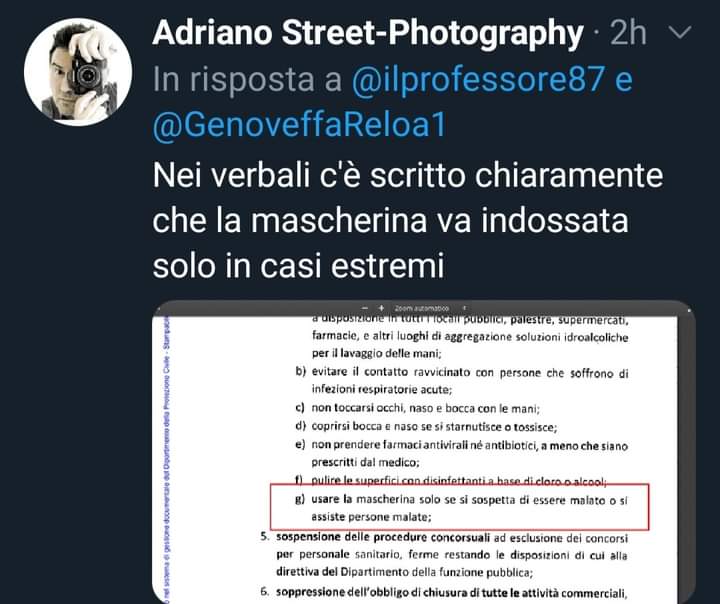The height and width of the screenshot is (604, 720).
Task: Open the @ilprofessore87 profile link
Action: click(478, 79)
